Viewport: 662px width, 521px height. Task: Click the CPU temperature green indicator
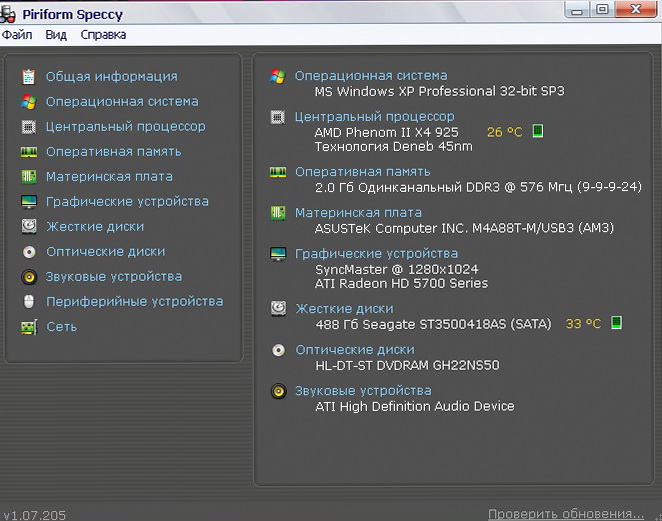[537, 131]
